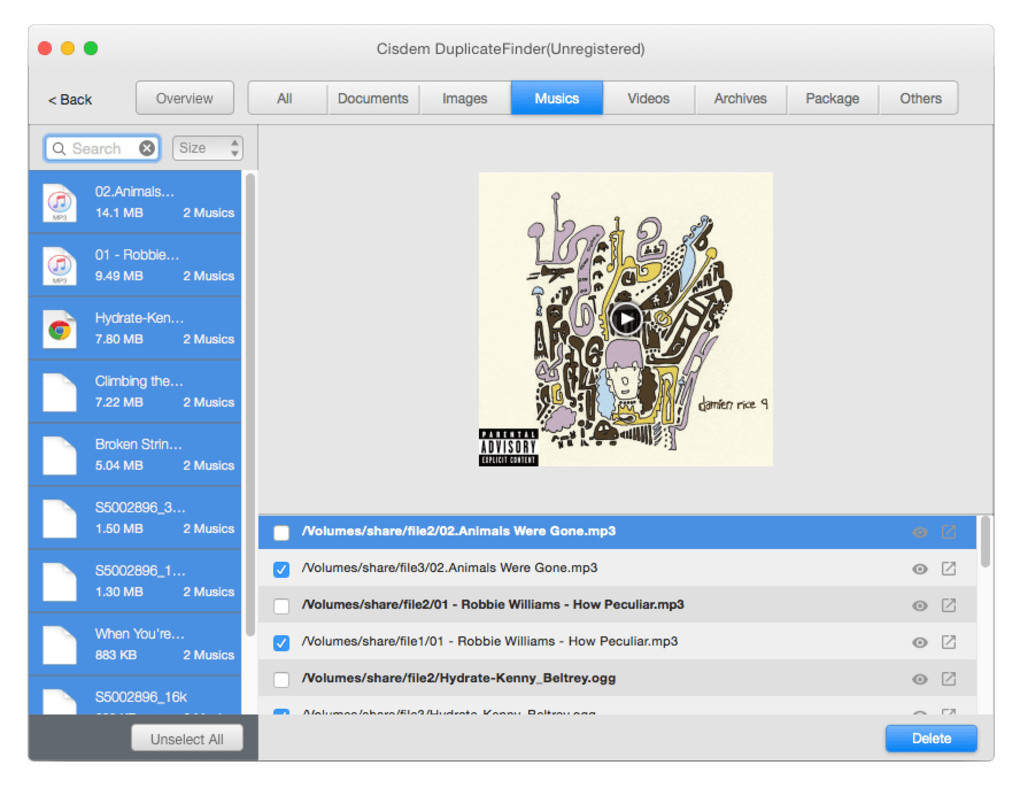Screen dimensions: 1020x788
Task: Click the file icon for When You're
Action: pyautogui.click(x=60, y=644)
